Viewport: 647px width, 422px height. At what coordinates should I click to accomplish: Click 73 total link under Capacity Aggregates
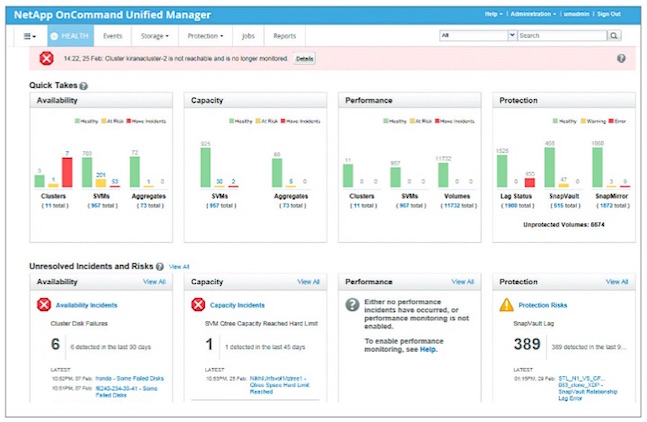[293, 205]
